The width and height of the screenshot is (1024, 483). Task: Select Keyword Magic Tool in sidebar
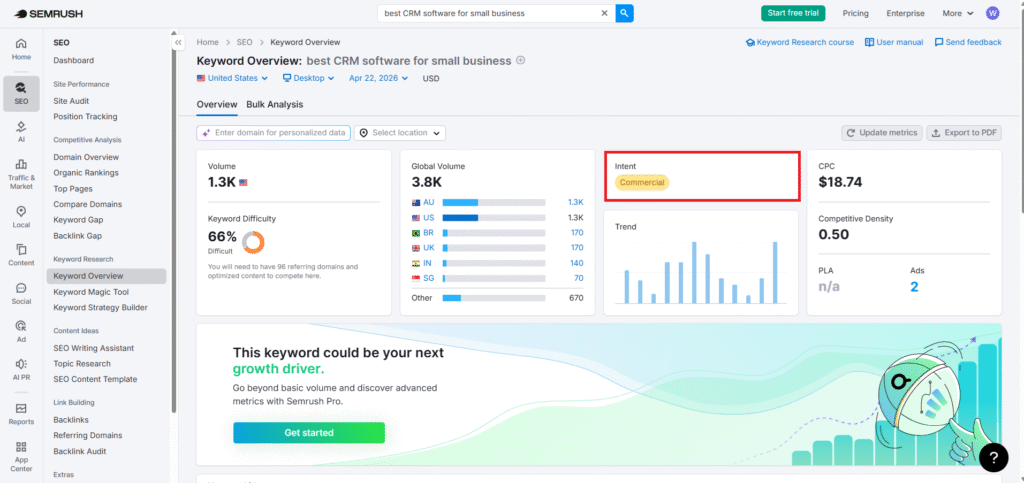coord(91,292)
